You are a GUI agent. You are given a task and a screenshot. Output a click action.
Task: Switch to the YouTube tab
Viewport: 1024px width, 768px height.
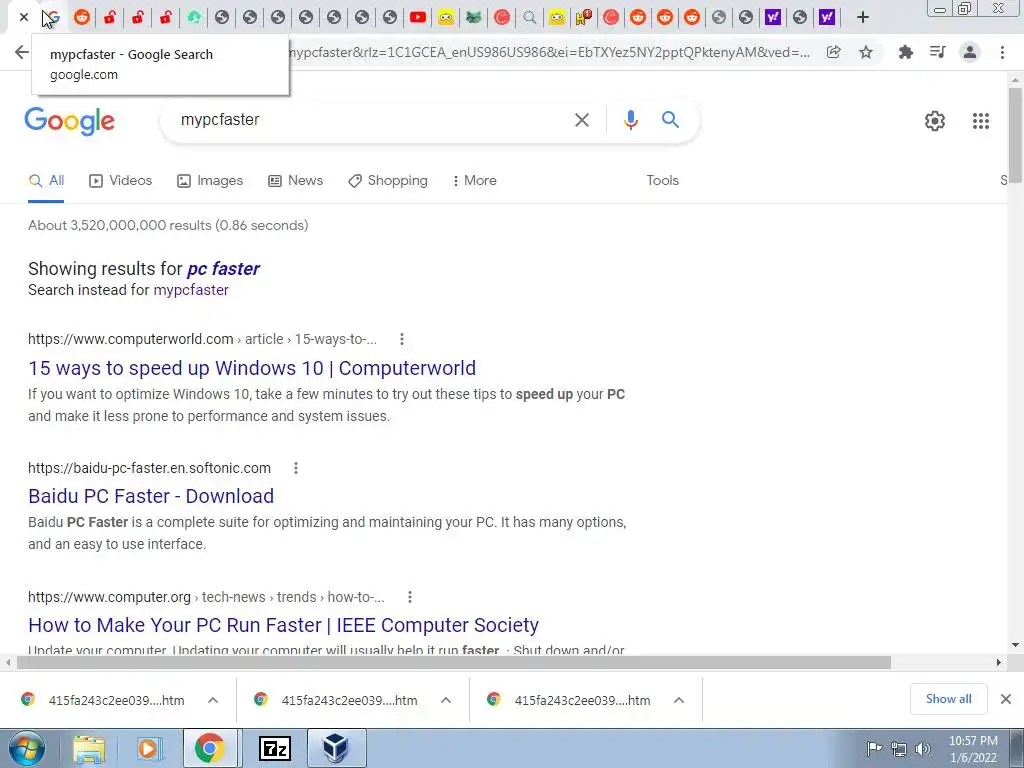[418, 18]
